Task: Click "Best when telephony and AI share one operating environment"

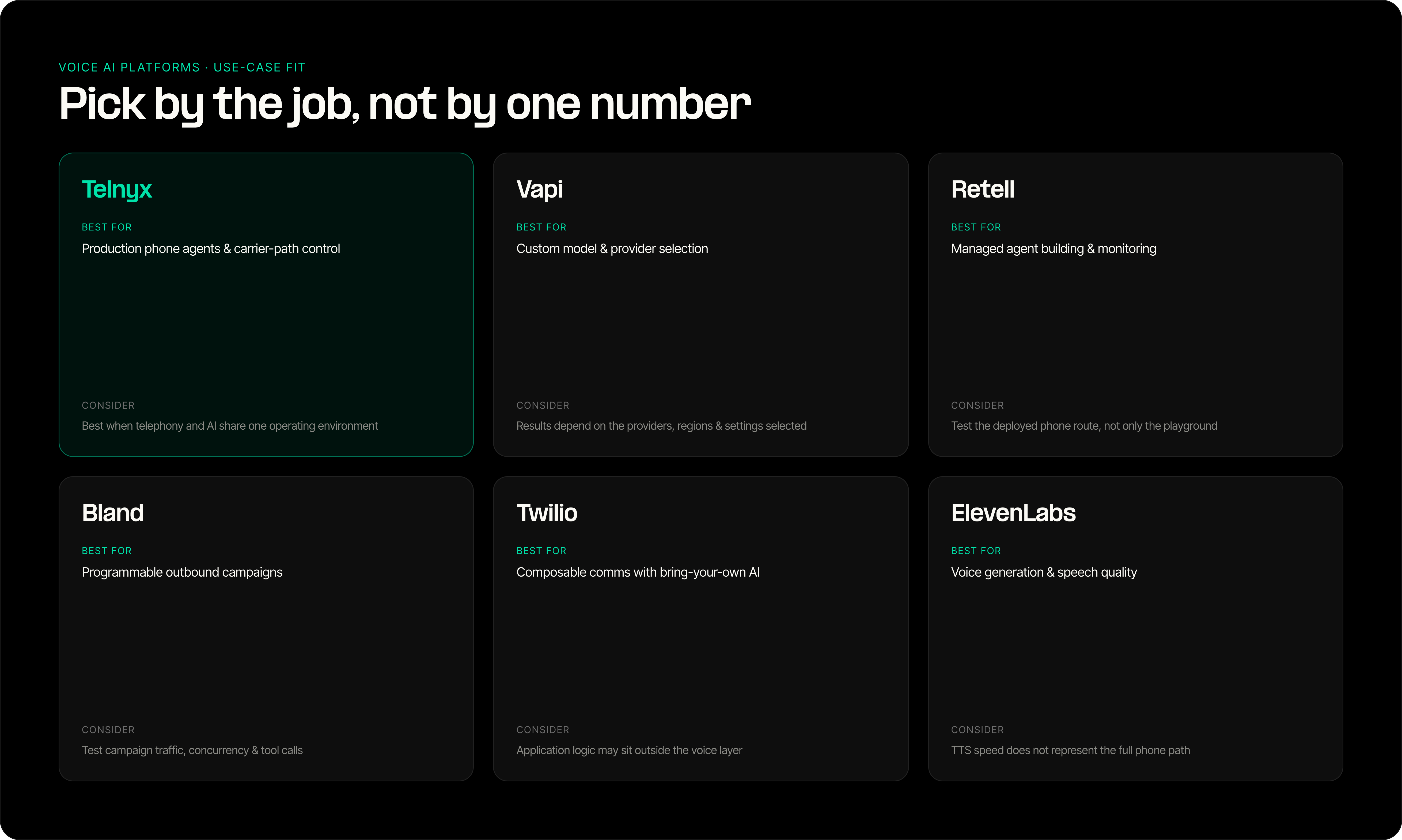Action: pos(230,426)
